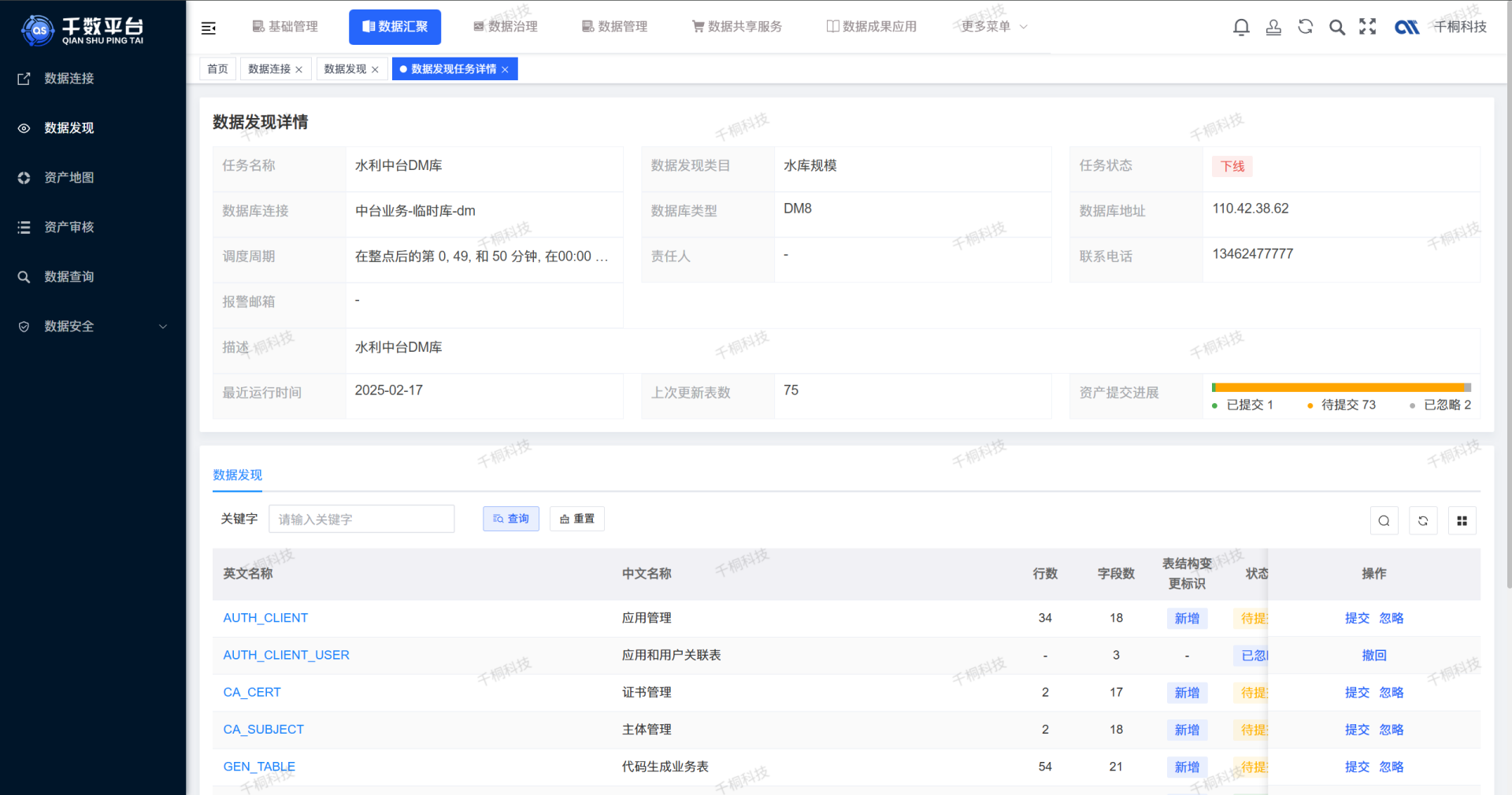This screenshot has width=1512, height=795.
Task: Open the notifications bell icon
Action: coord(1241,26)
